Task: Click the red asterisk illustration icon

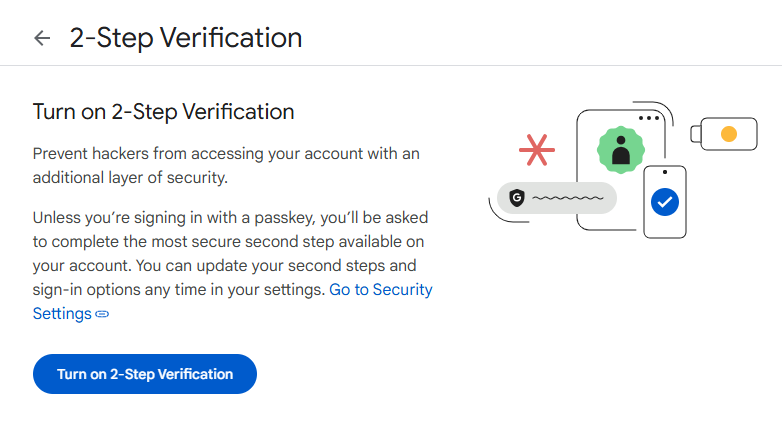Action: 537,149
